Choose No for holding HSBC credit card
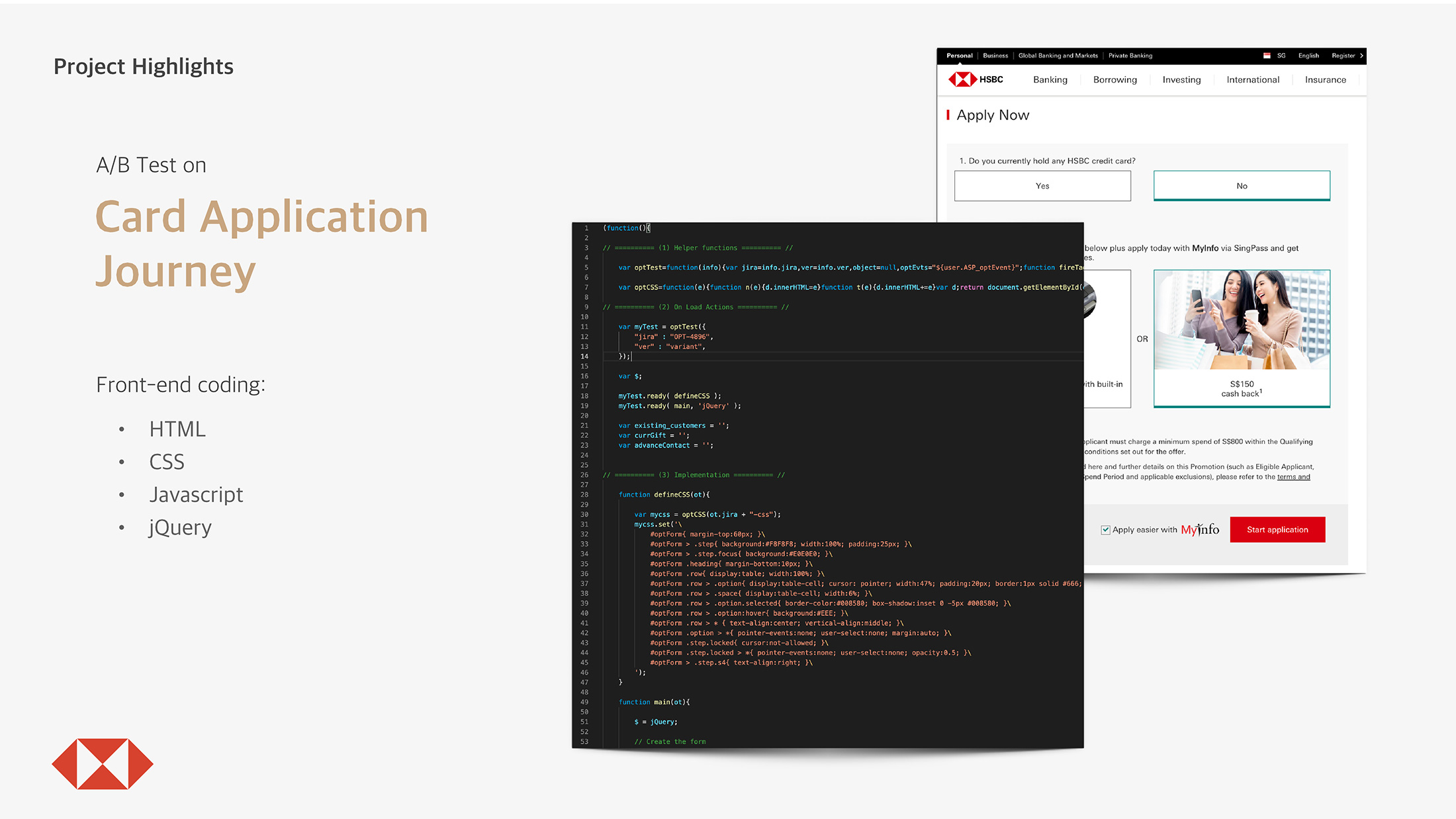This screenshot has width=1456, height=819. coord(1242,186)
